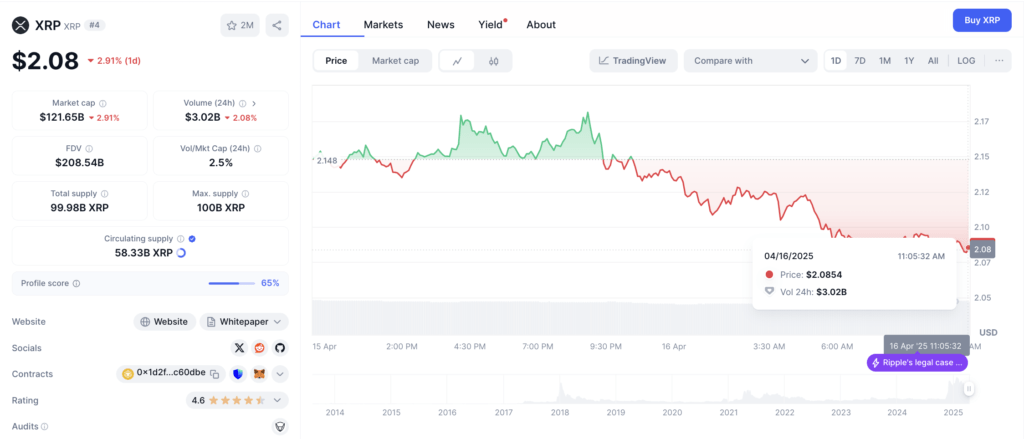Open the GitHub social link

coord(280,348)
